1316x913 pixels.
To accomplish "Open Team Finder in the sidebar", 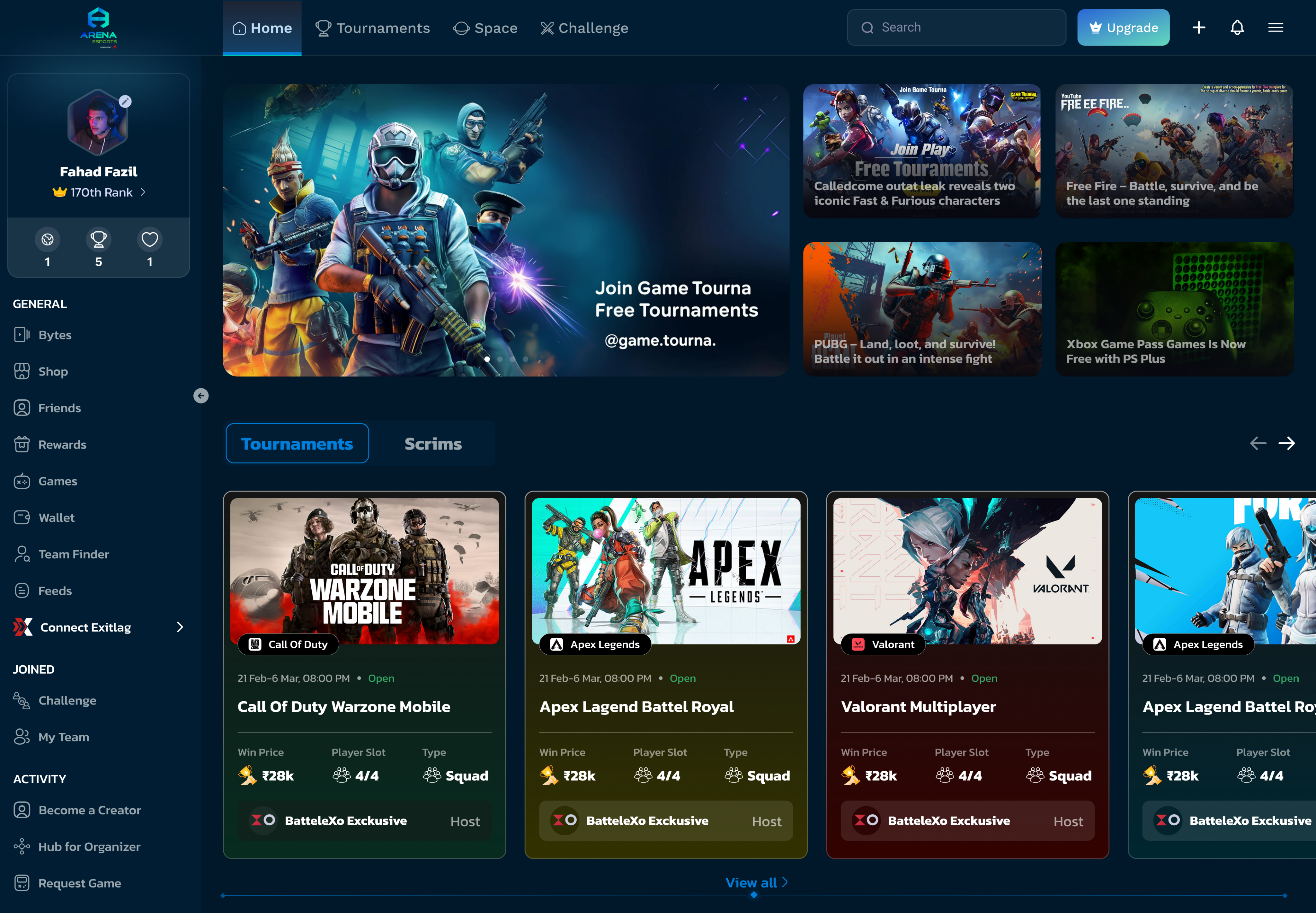I will (x=61, y=554).
